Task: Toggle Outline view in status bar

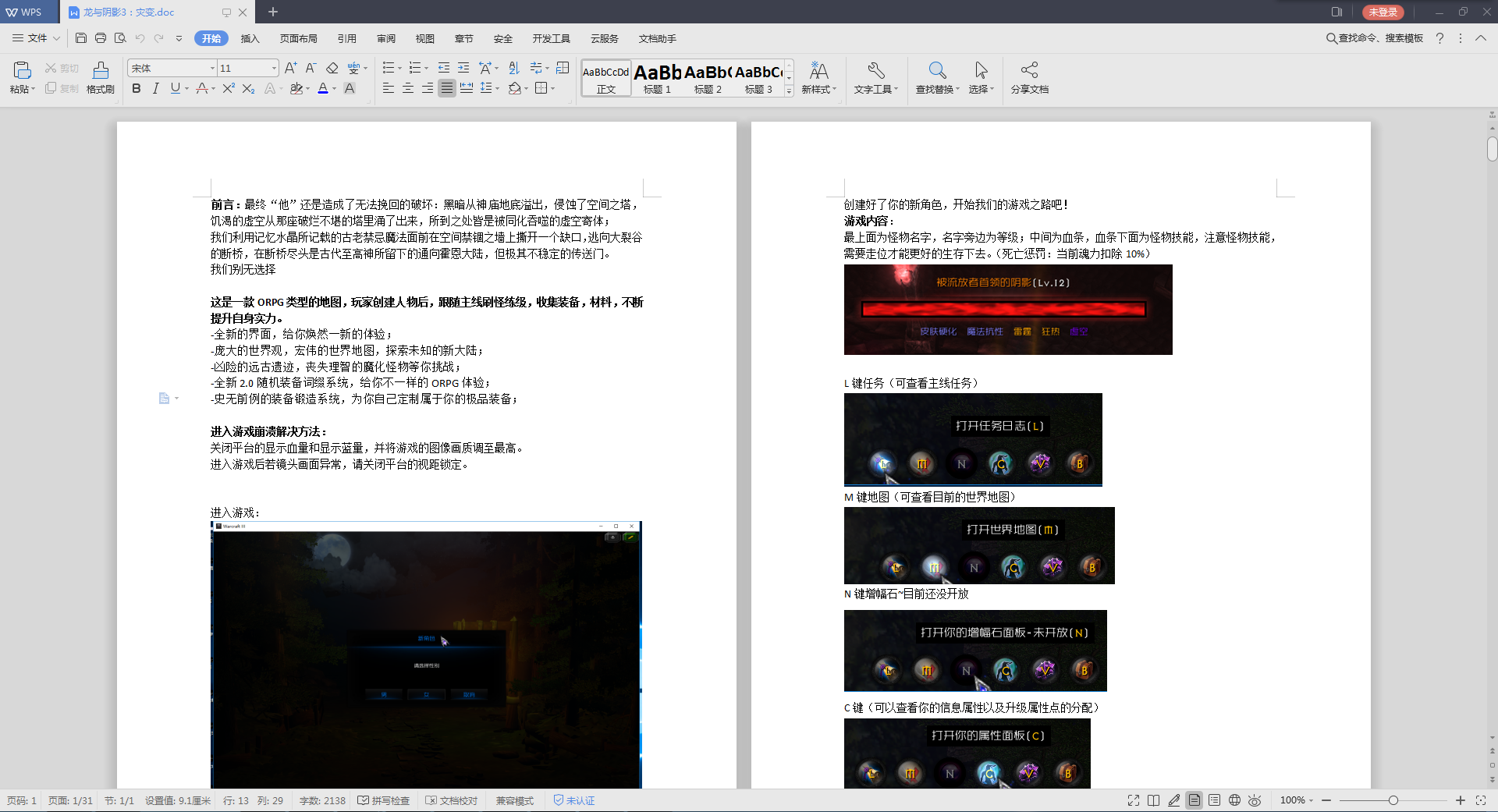Action: point(1215,800)
